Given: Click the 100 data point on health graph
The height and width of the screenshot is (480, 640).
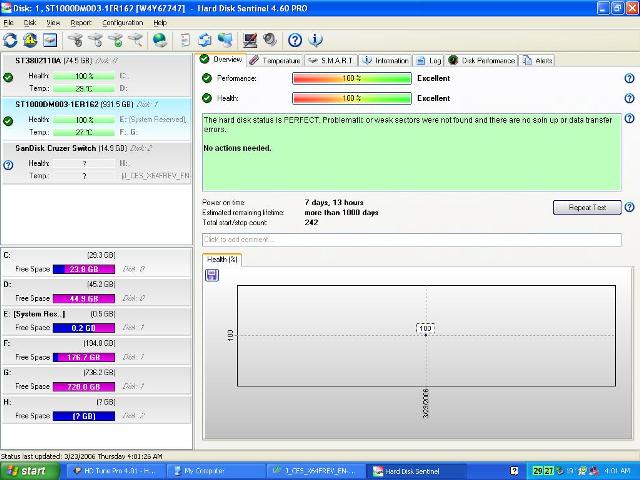Looking at the screenshot, I should (x=426, y=335).
